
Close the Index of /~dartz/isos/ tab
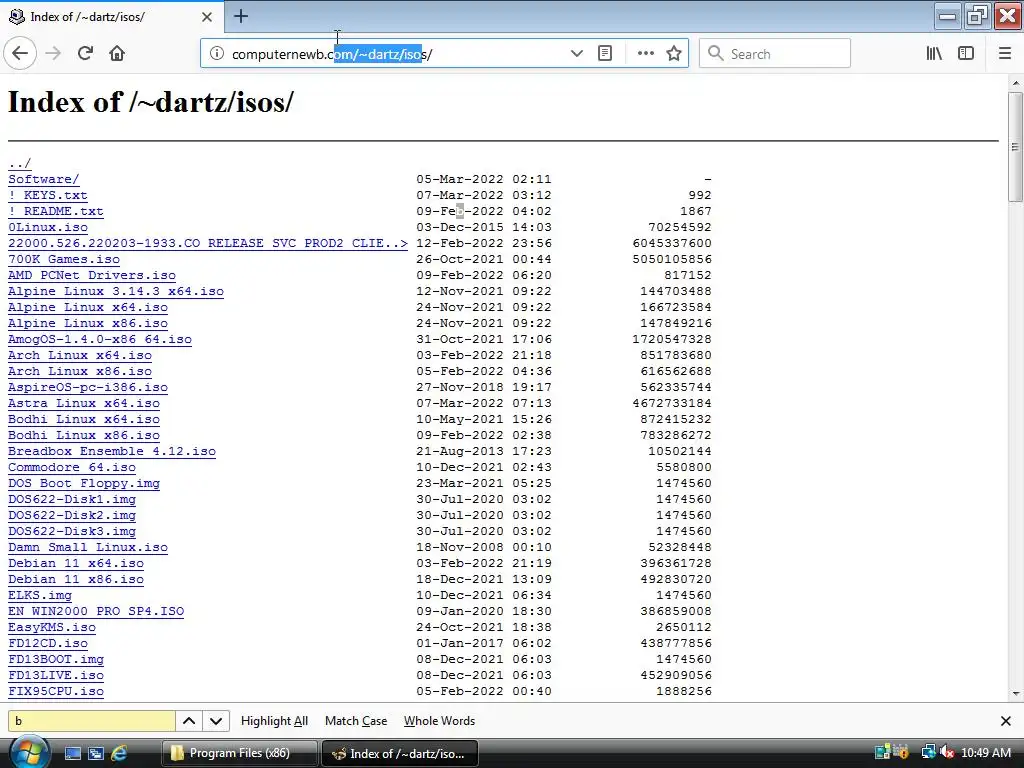[206, 17]
